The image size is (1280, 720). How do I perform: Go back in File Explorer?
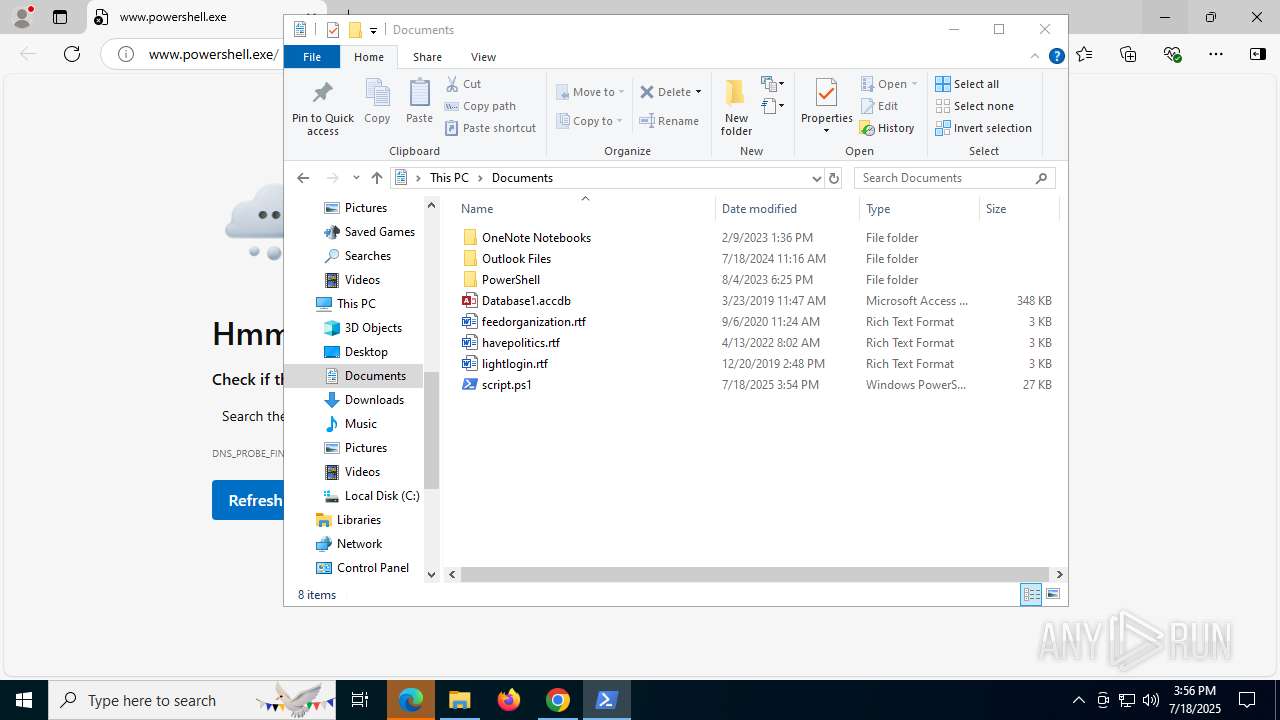(x=303, y=178)
